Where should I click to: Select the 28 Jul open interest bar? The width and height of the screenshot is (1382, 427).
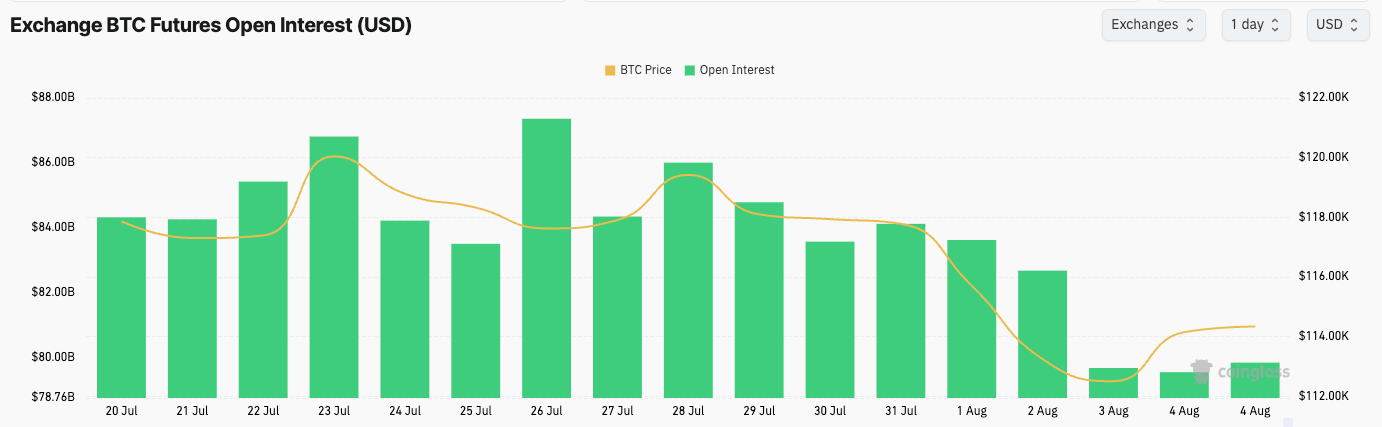(x=688, y=280)
